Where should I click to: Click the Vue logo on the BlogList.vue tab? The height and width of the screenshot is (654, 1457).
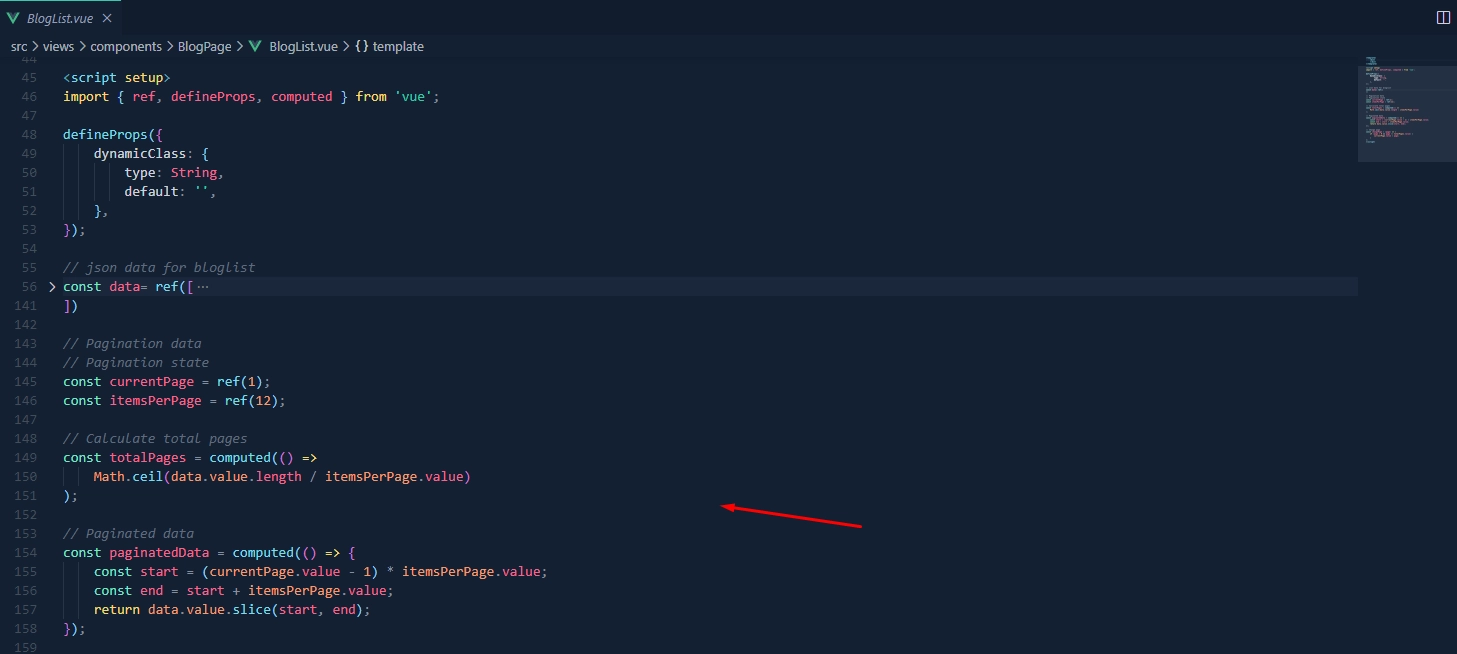15,18
